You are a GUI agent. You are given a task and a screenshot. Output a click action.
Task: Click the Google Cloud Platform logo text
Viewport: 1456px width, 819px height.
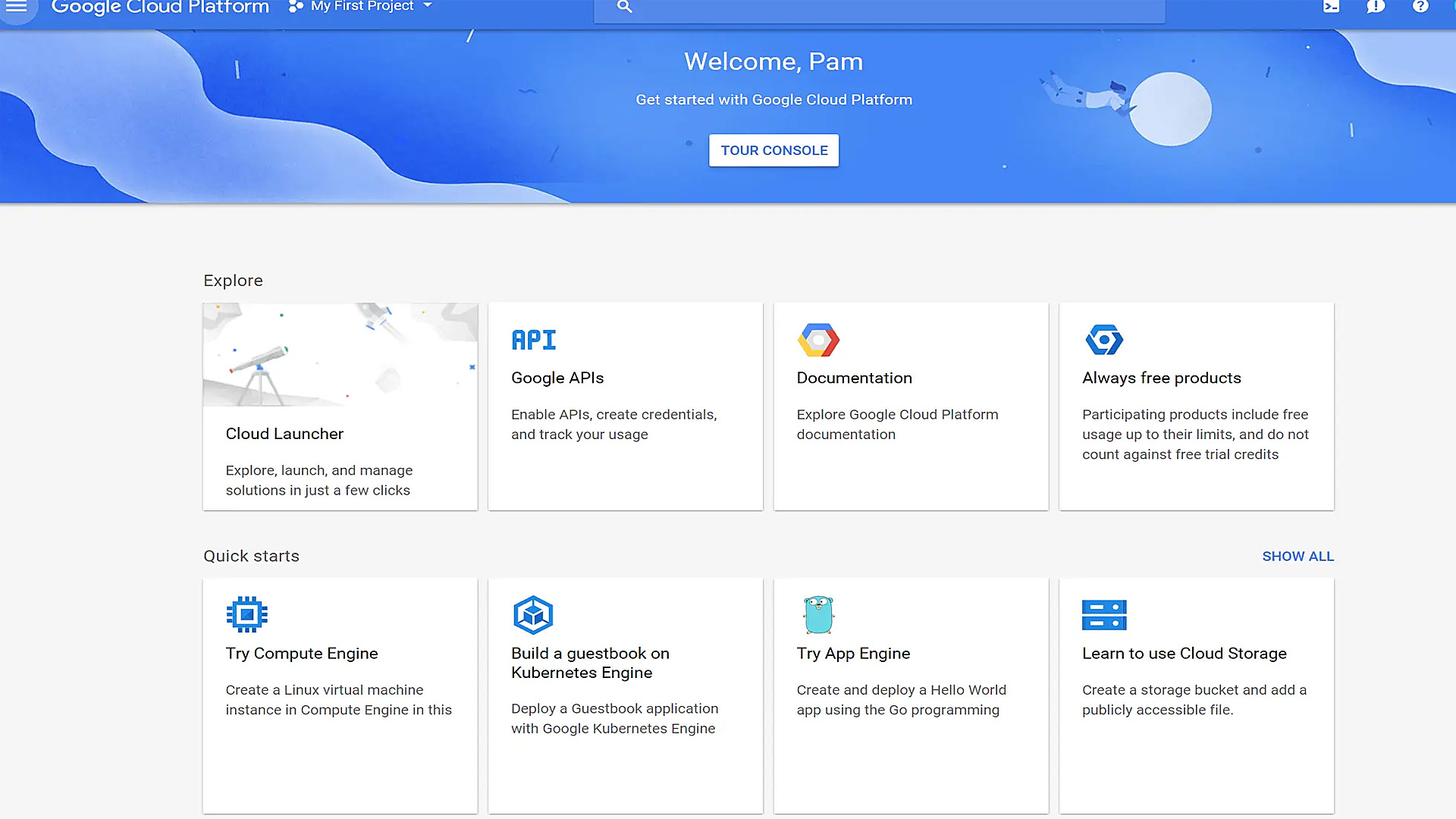click(x=160, y=7)
